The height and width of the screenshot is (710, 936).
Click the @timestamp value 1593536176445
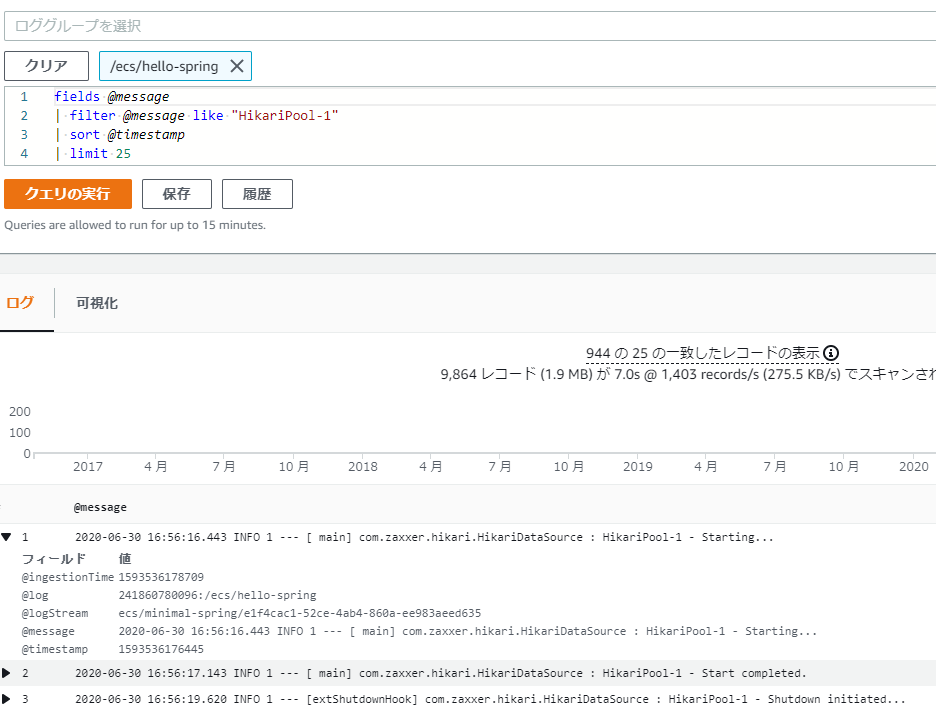161,649
